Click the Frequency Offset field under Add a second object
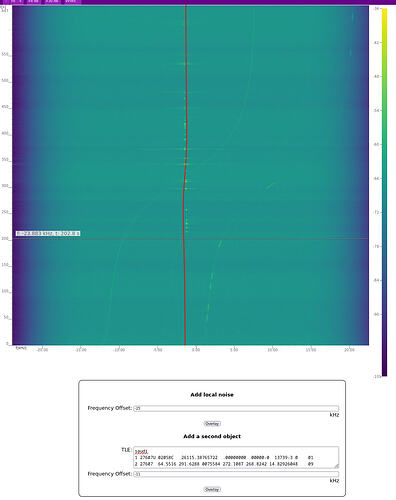Image resolution: width=396 pixels, height=500 pixels. pos(236,474)
